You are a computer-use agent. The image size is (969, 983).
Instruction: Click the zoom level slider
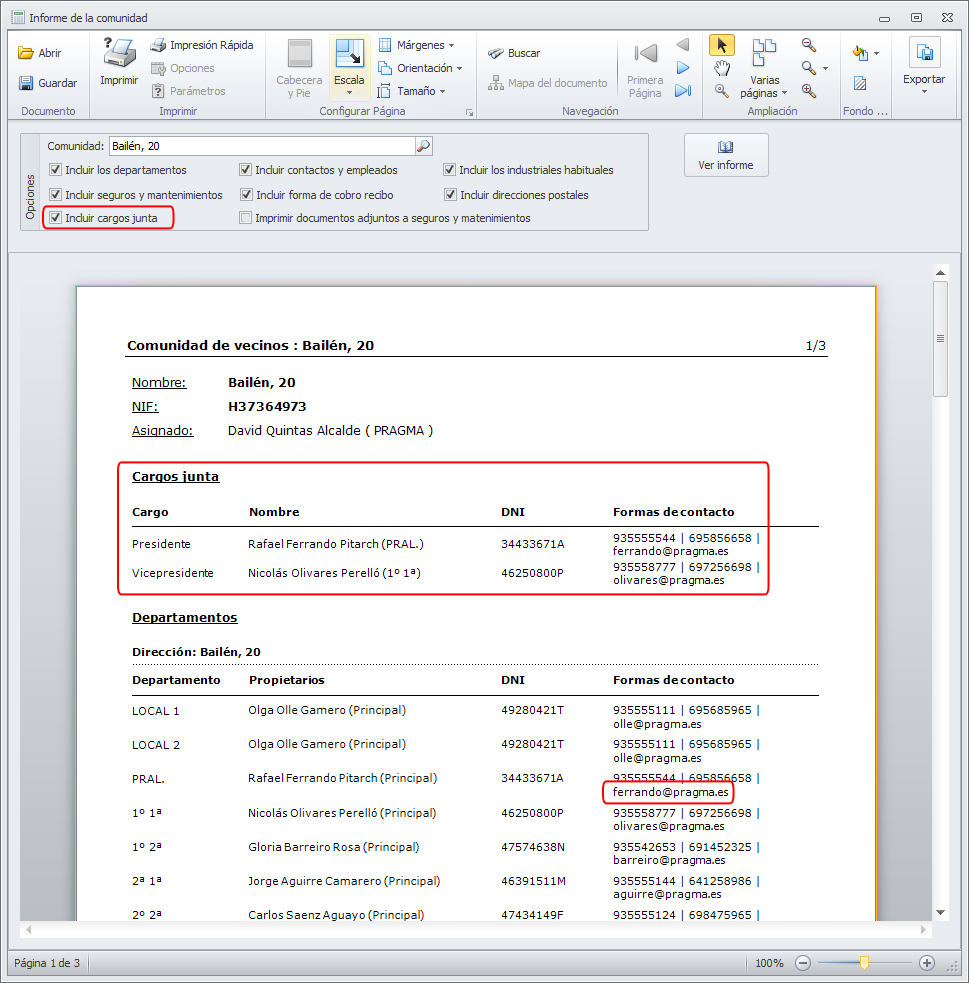click(x=864, y=963)
